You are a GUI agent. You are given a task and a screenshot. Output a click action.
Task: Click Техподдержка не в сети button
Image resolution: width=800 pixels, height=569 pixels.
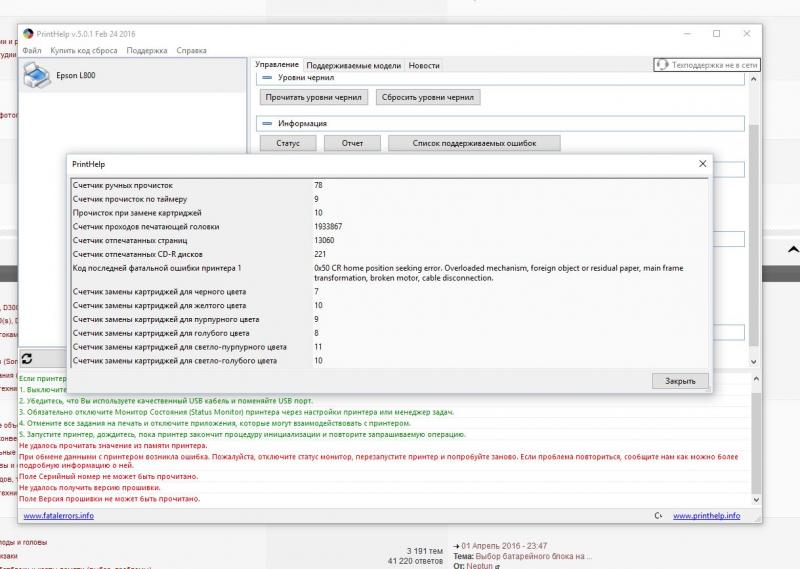[707, 65]
